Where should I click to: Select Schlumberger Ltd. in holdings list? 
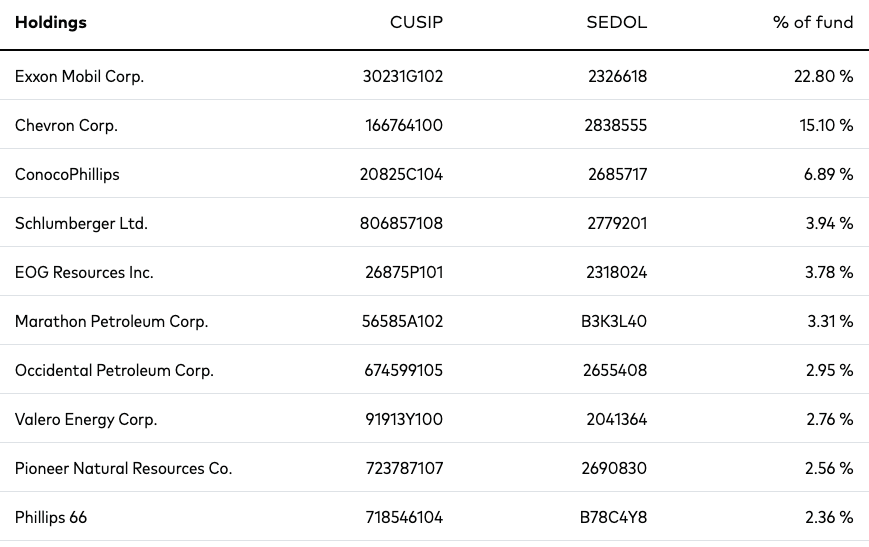click(x=81, y=223)
